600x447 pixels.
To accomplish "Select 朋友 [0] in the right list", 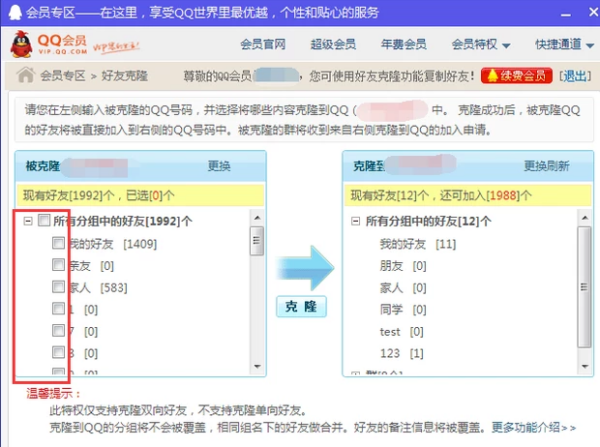I will (403, 266).
